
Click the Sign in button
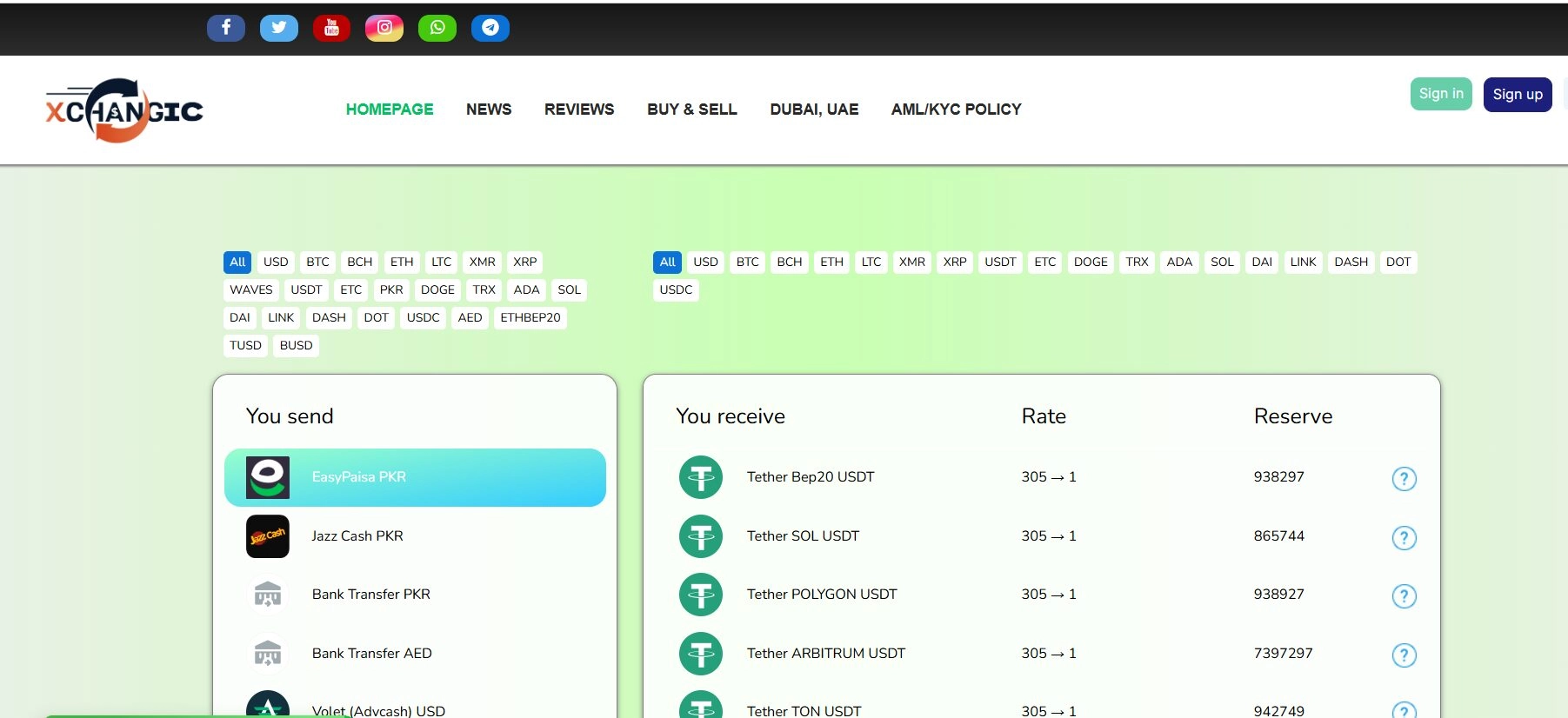(x=1441, y=94)
